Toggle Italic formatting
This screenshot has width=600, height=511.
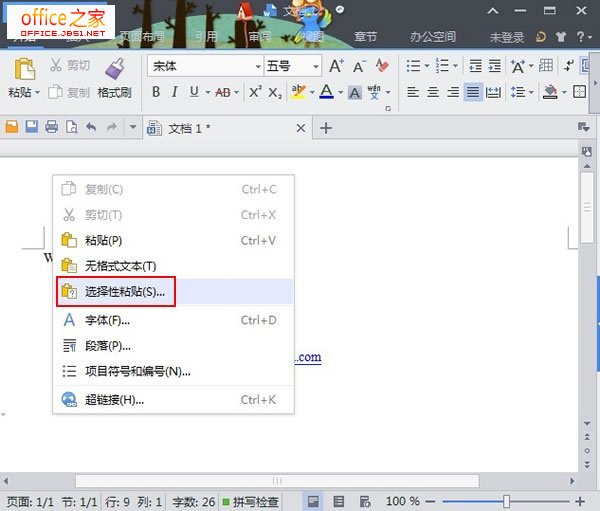tap(174, 92)
